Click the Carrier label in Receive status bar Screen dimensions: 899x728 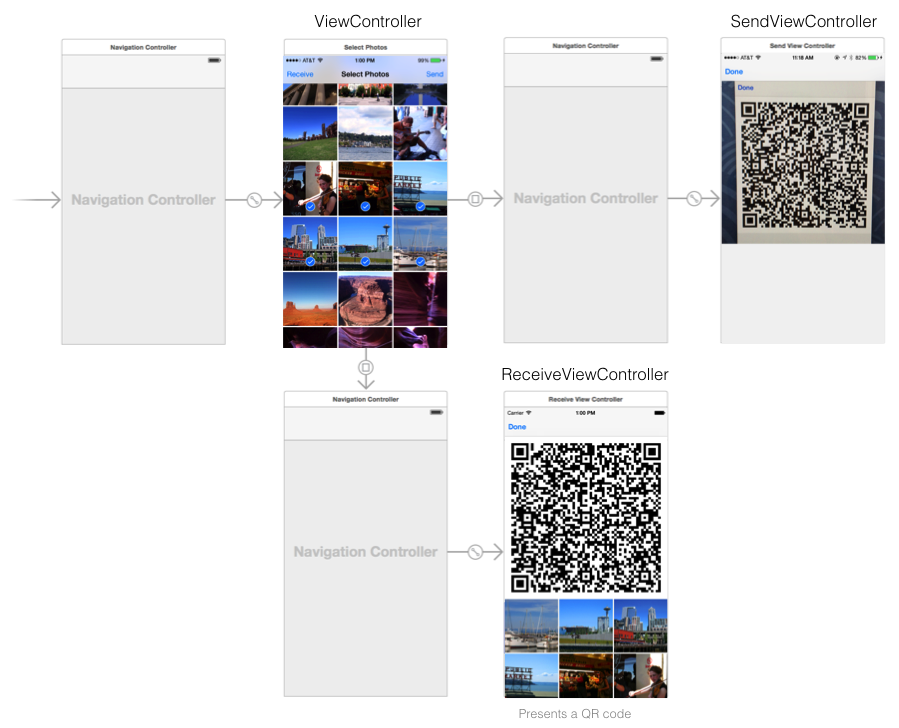pyautogui.click(x=515, y=413)
